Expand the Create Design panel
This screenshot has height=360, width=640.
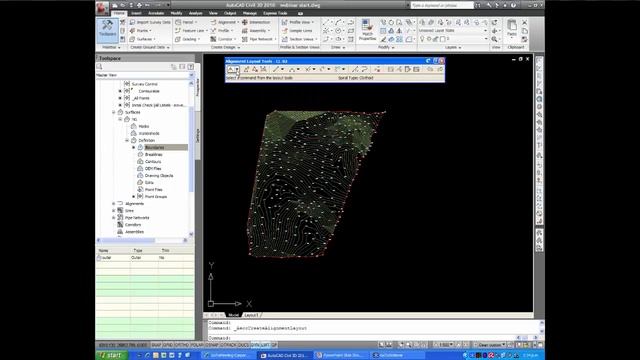point(225,47)
